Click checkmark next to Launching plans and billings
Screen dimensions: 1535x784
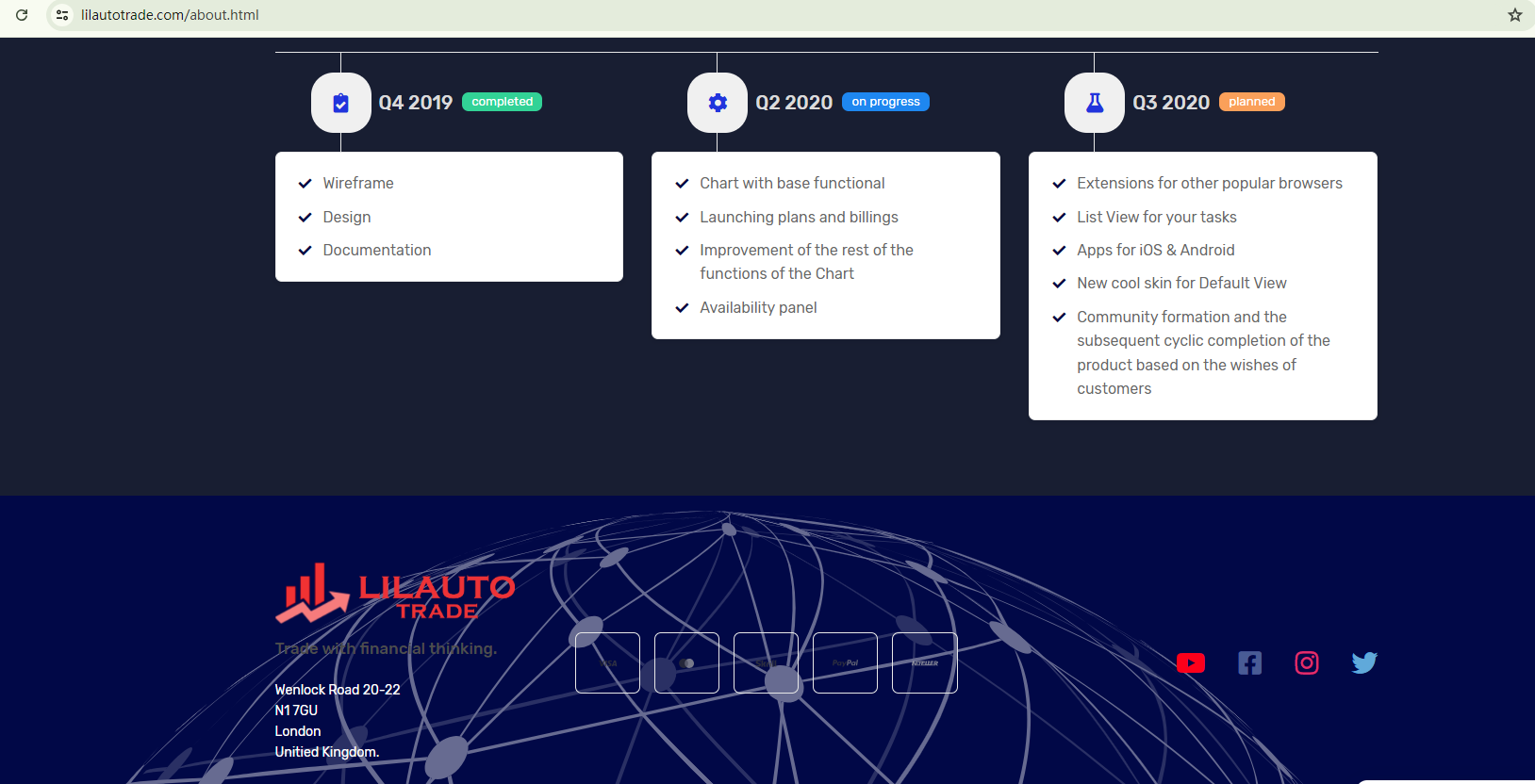(x=682, y=218)
